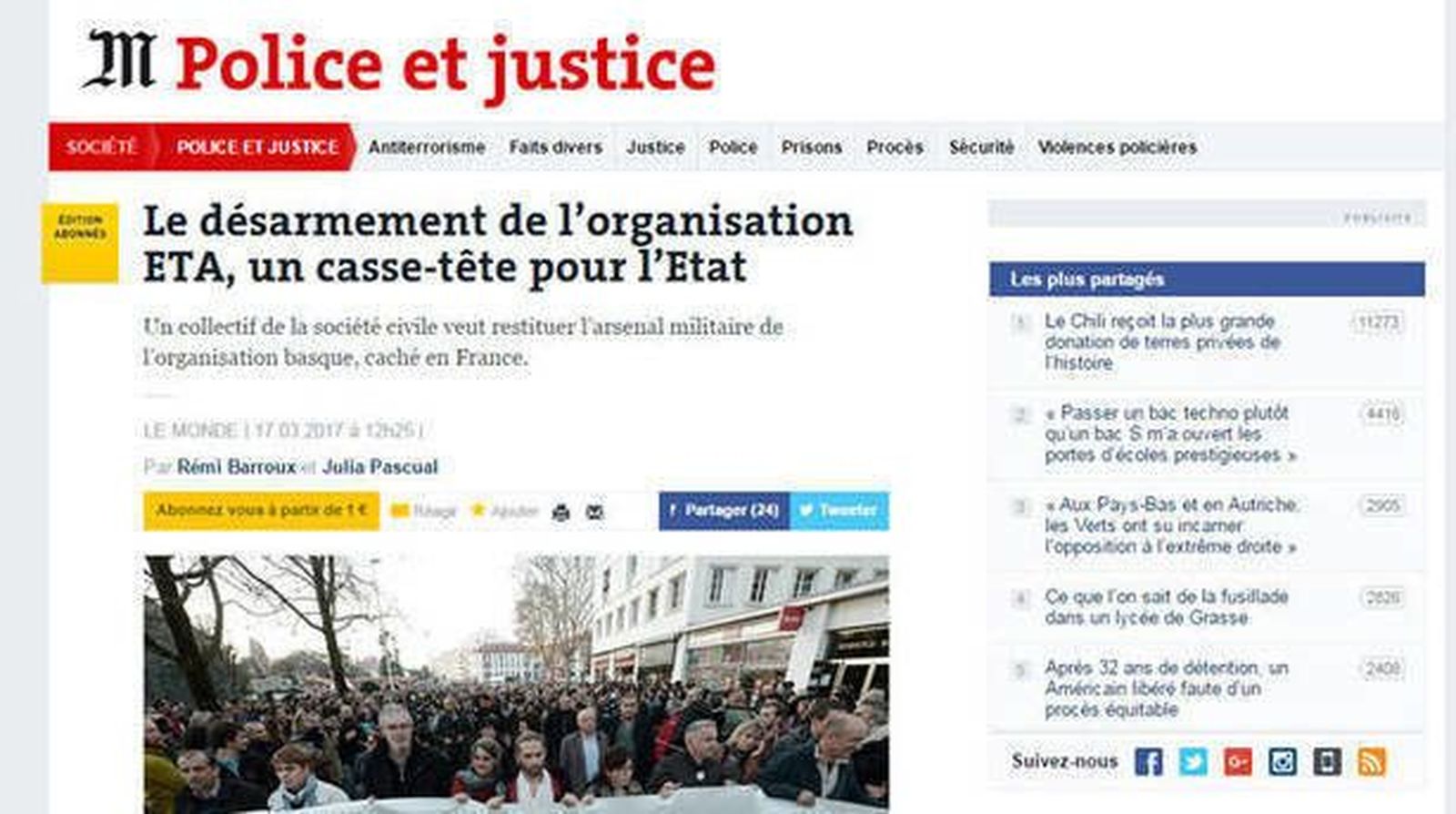
Task: Select the Antiterrorisme menu item
Action: [x=426, y=147]
